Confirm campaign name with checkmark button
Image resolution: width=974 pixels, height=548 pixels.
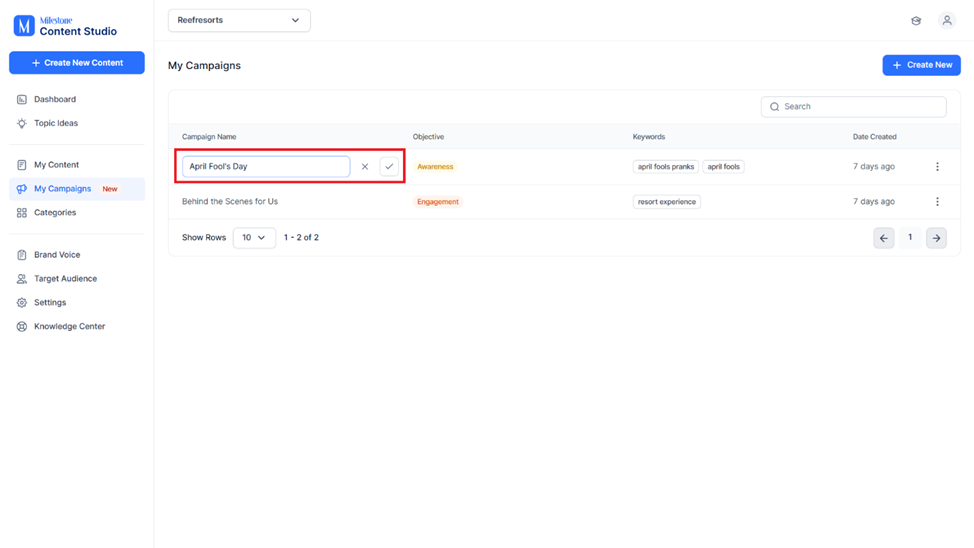389,167
